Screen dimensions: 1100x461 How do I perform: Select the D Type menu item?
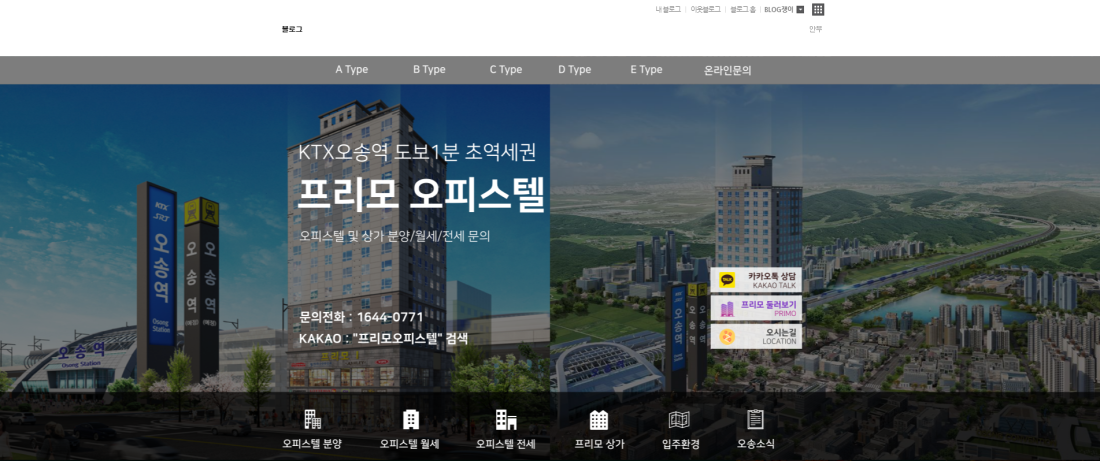pyautogui.click(x=575, y=70)
